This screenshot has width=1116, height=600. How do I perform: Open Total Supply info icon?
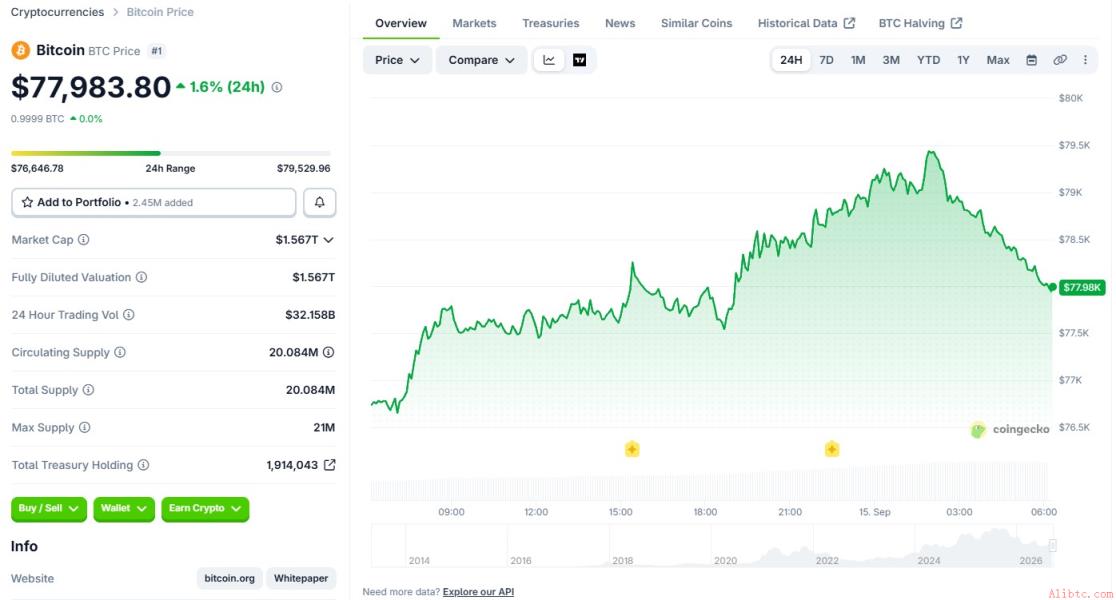tap(88, 390)
